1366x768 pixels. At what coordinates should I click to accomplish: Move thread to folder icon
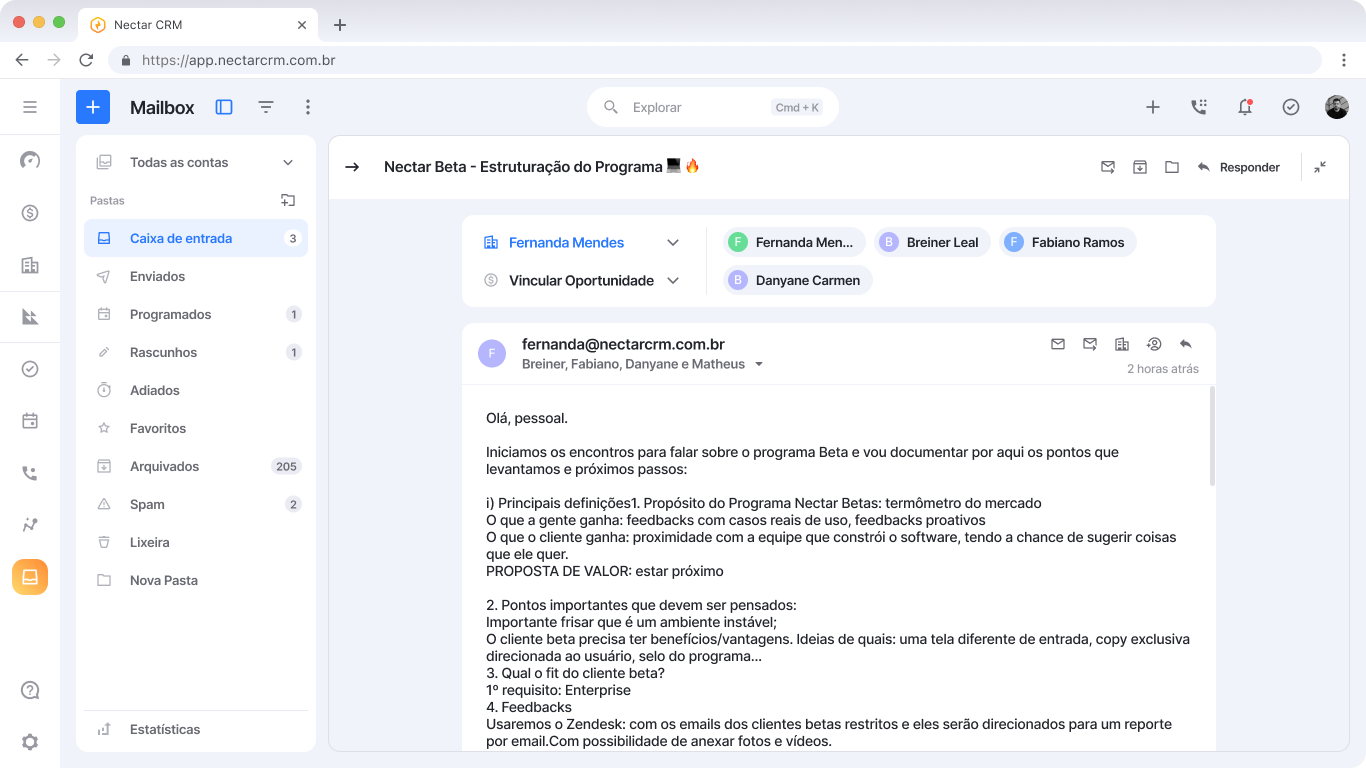coord(1172,167)
